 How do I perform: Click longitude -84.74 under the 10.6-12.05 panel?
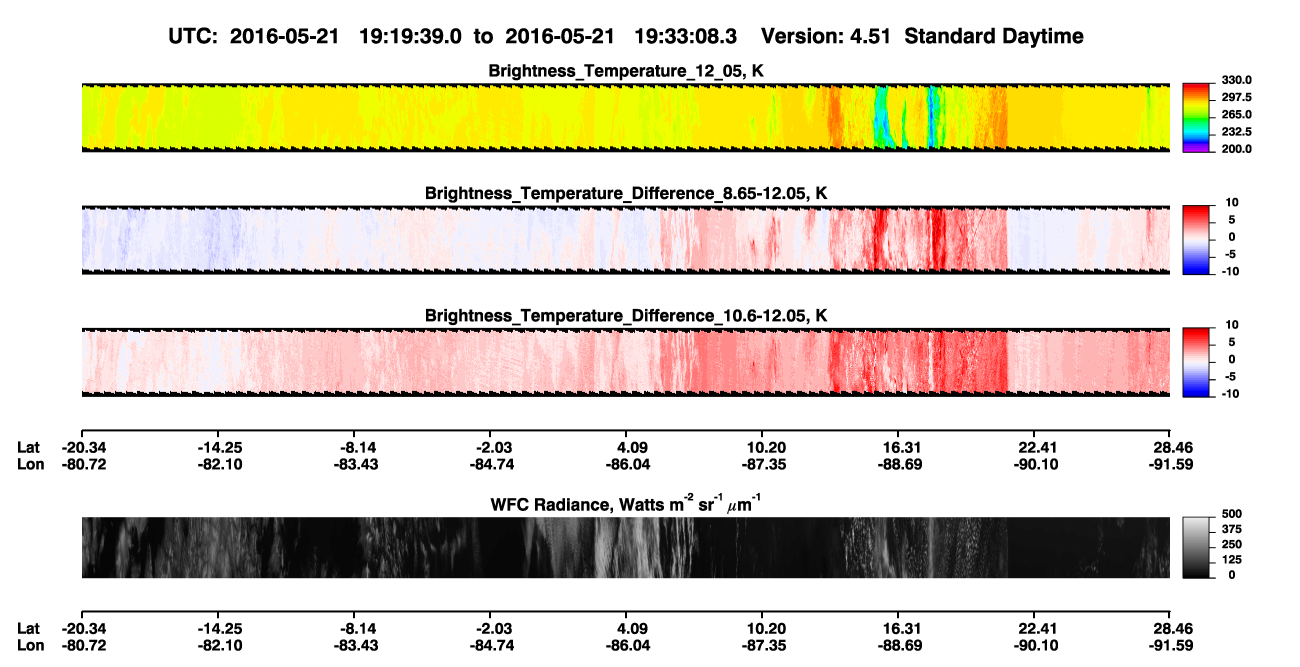click(490, 464)
